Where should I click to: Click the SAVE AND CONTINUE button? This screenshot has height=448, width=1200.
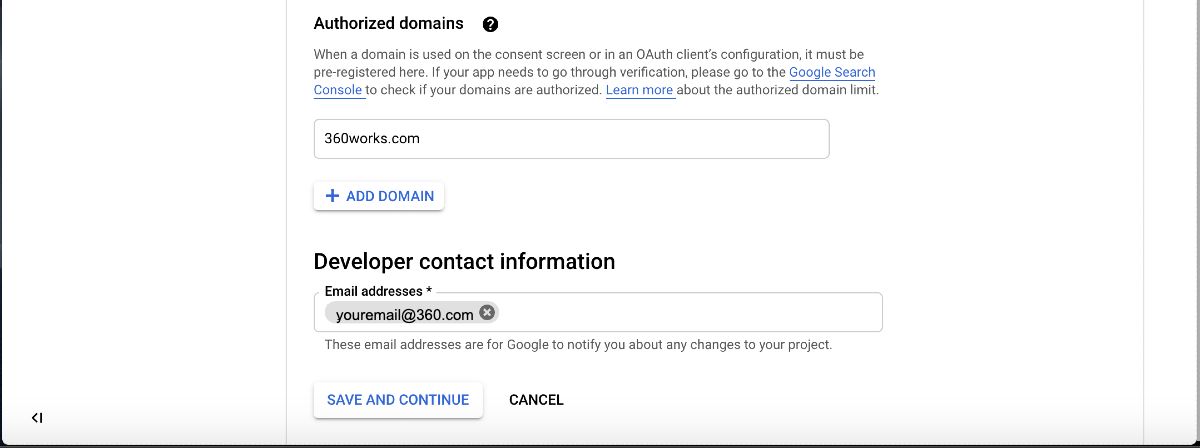point(398,400)
